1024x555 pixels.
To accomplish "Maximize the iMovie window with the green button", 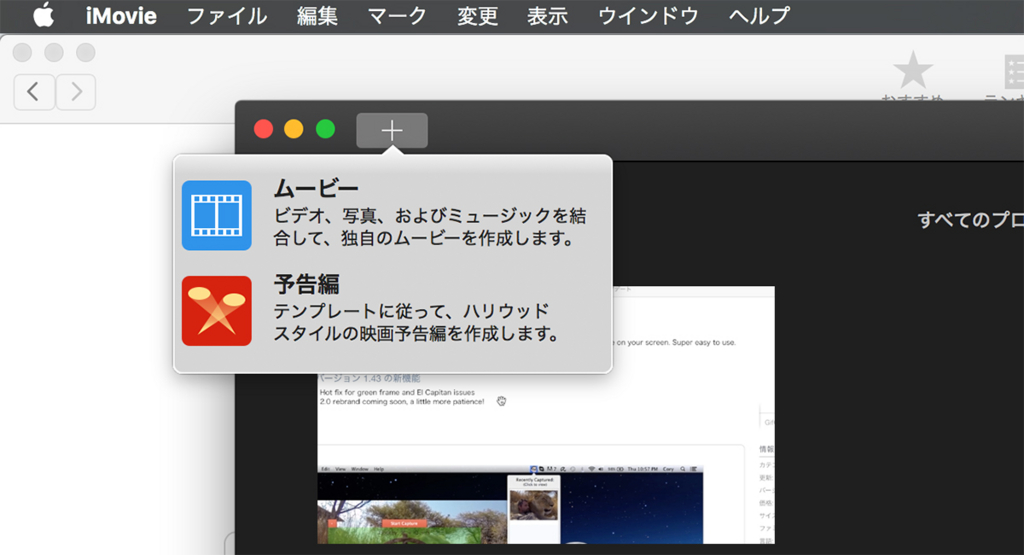I will coord(325,129).
